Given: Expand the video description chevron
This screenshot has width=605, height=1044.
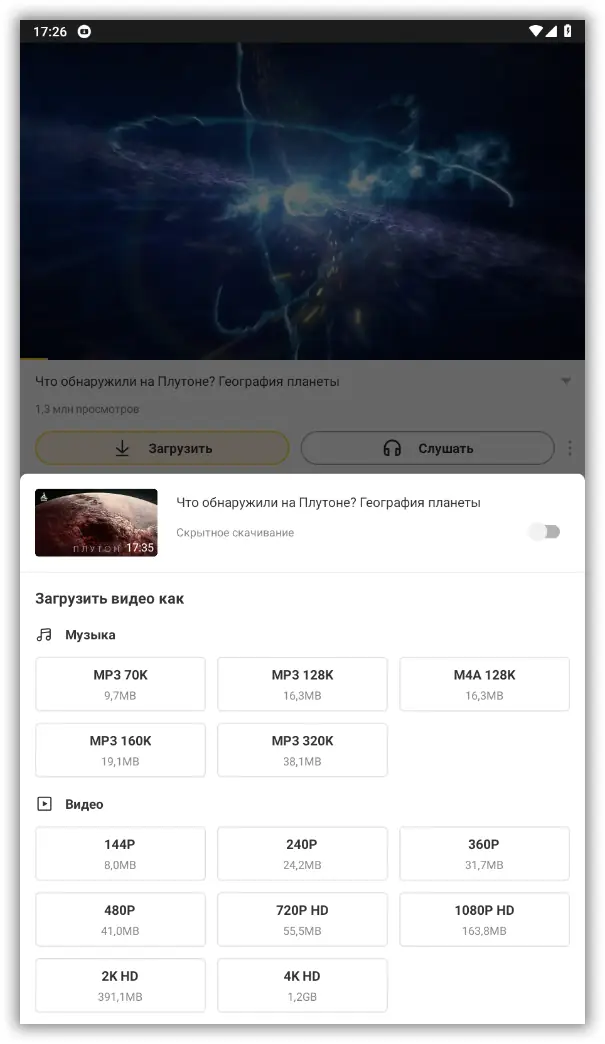Looking at the screenshot, I should tap(566, 382).
